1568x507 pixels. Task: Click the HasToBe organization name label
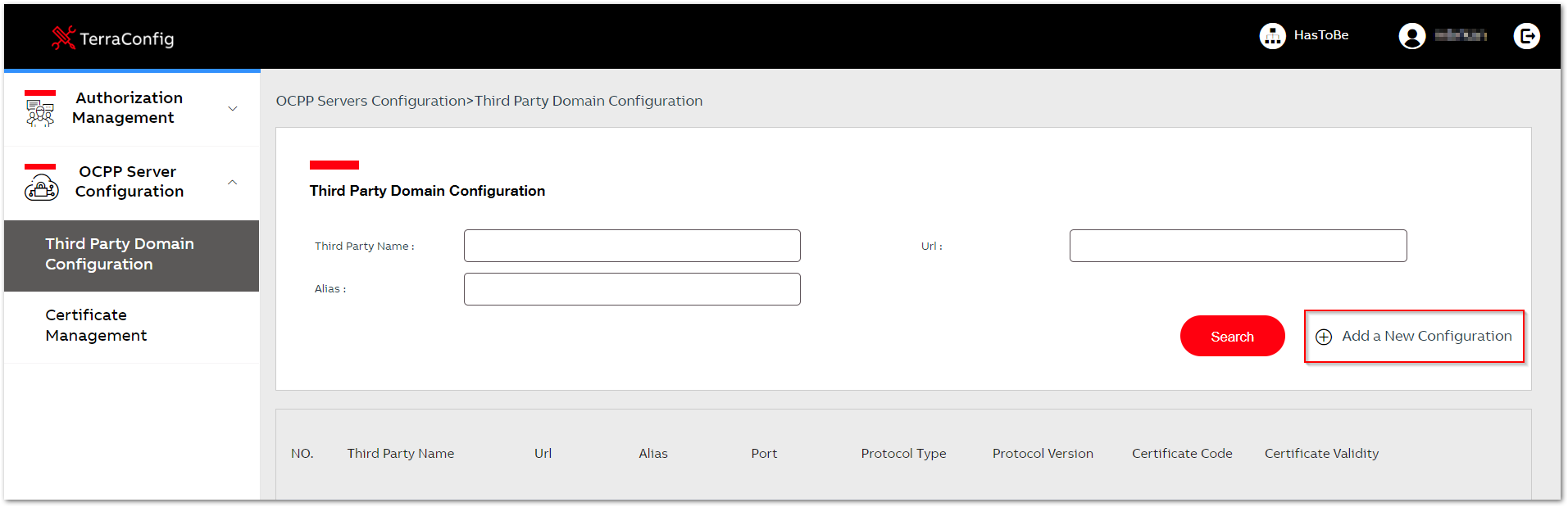pos(1321,35)
